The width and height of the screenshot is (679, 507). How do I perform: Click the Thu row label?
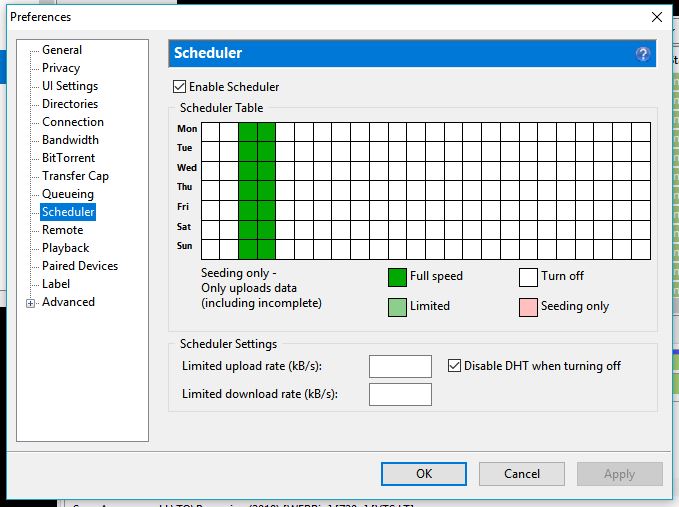184,187
